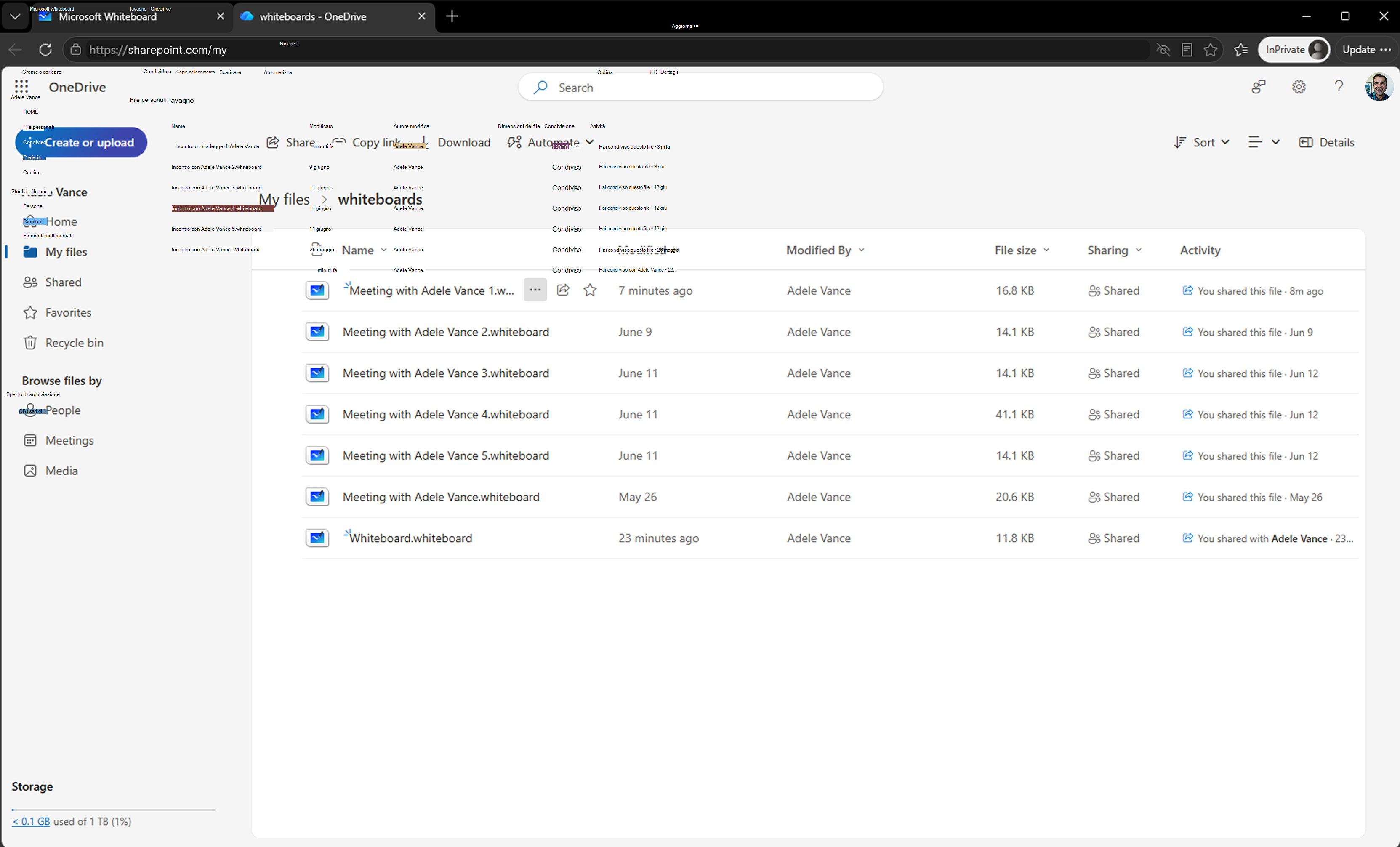Click file icon of Whiteboard.whiteboard
The height and width of the screenshot is (847, 1400).
pyautogui.click(x=317, y=538)
